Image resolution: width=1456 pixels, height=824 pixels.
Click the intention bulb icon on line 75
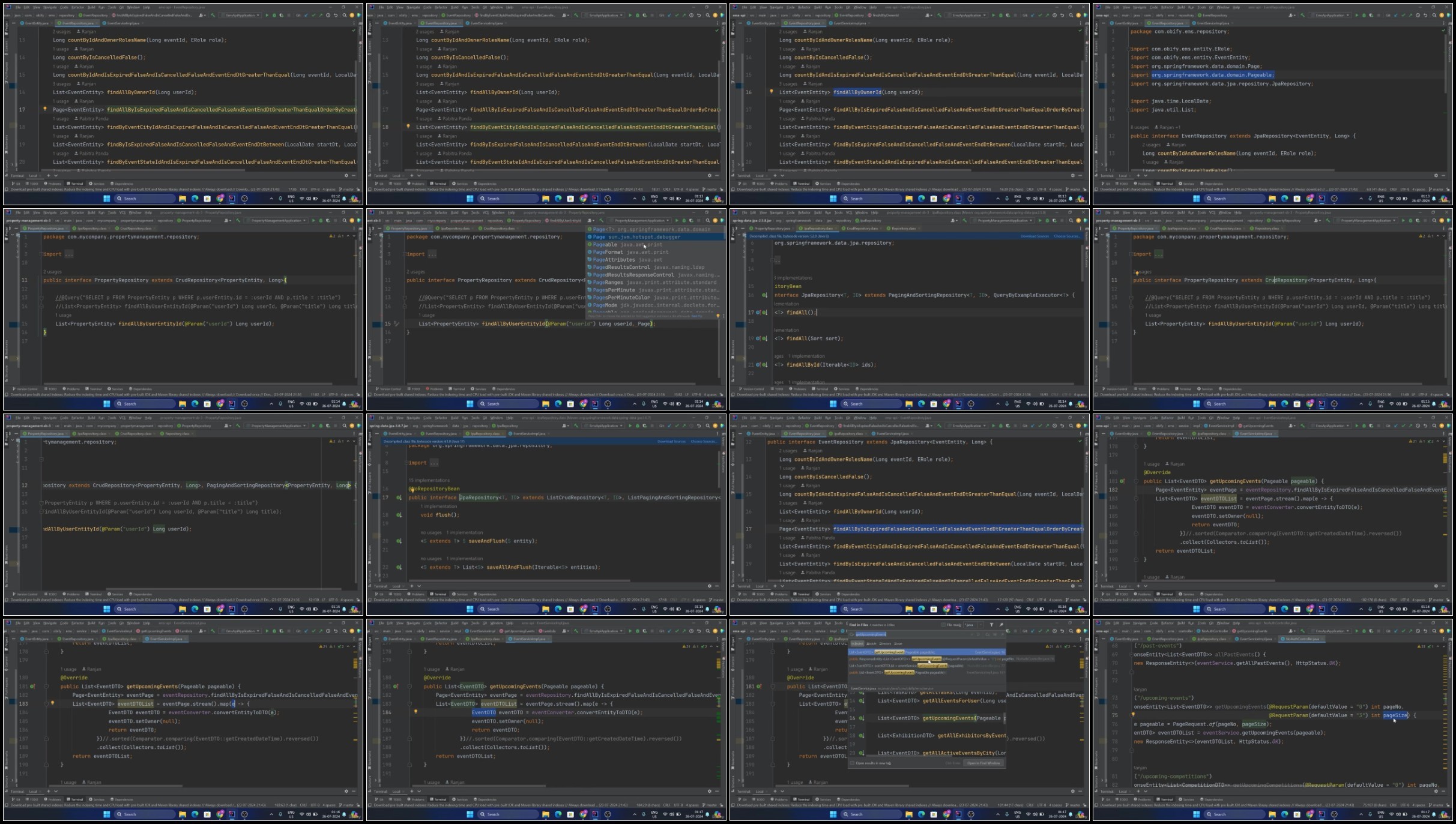click(1133, 715)
